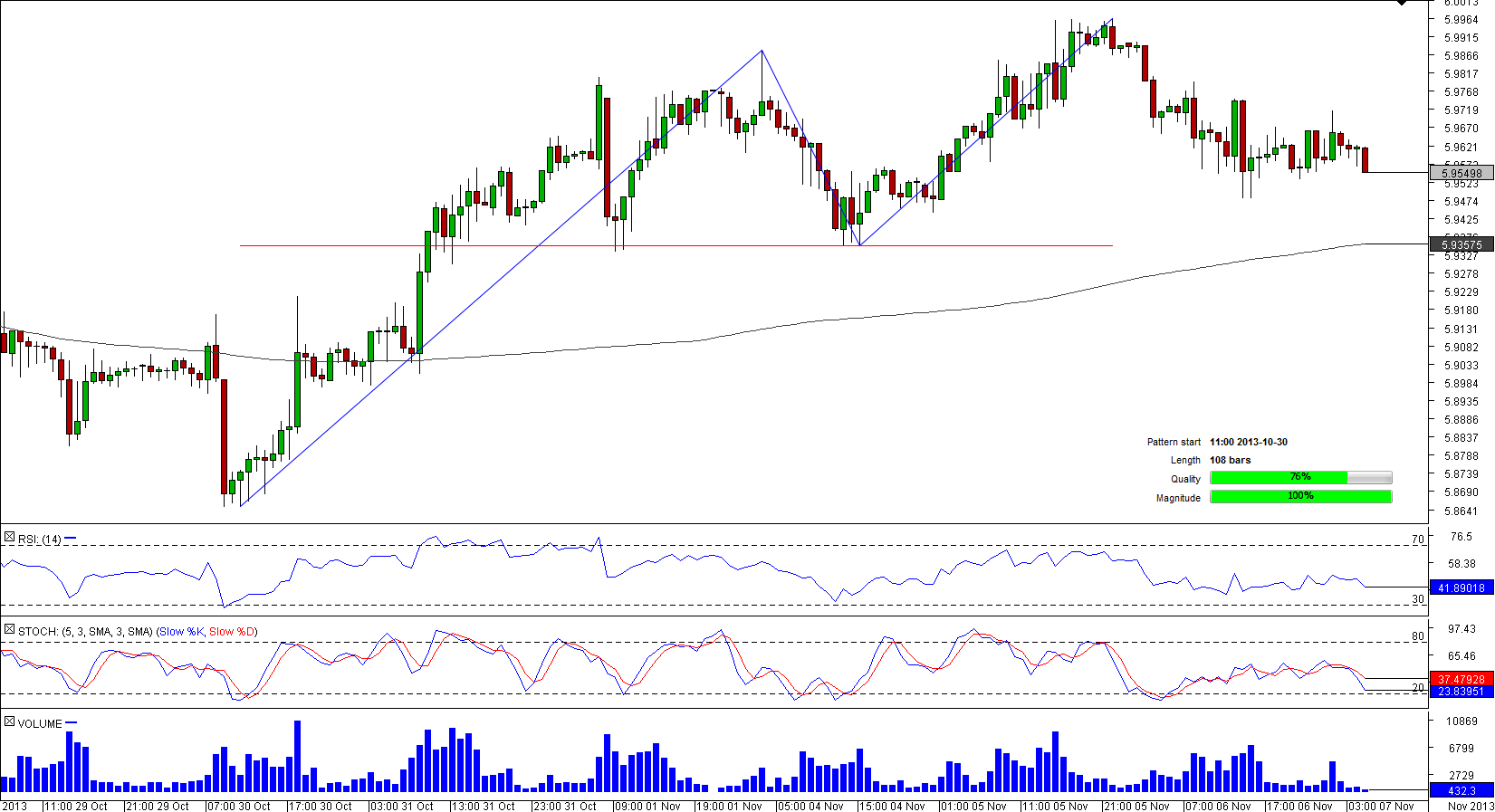Click the volume value tag 432.3
The height and width of the screenshot is (812, 1495).
click(x=1461, y=790)
